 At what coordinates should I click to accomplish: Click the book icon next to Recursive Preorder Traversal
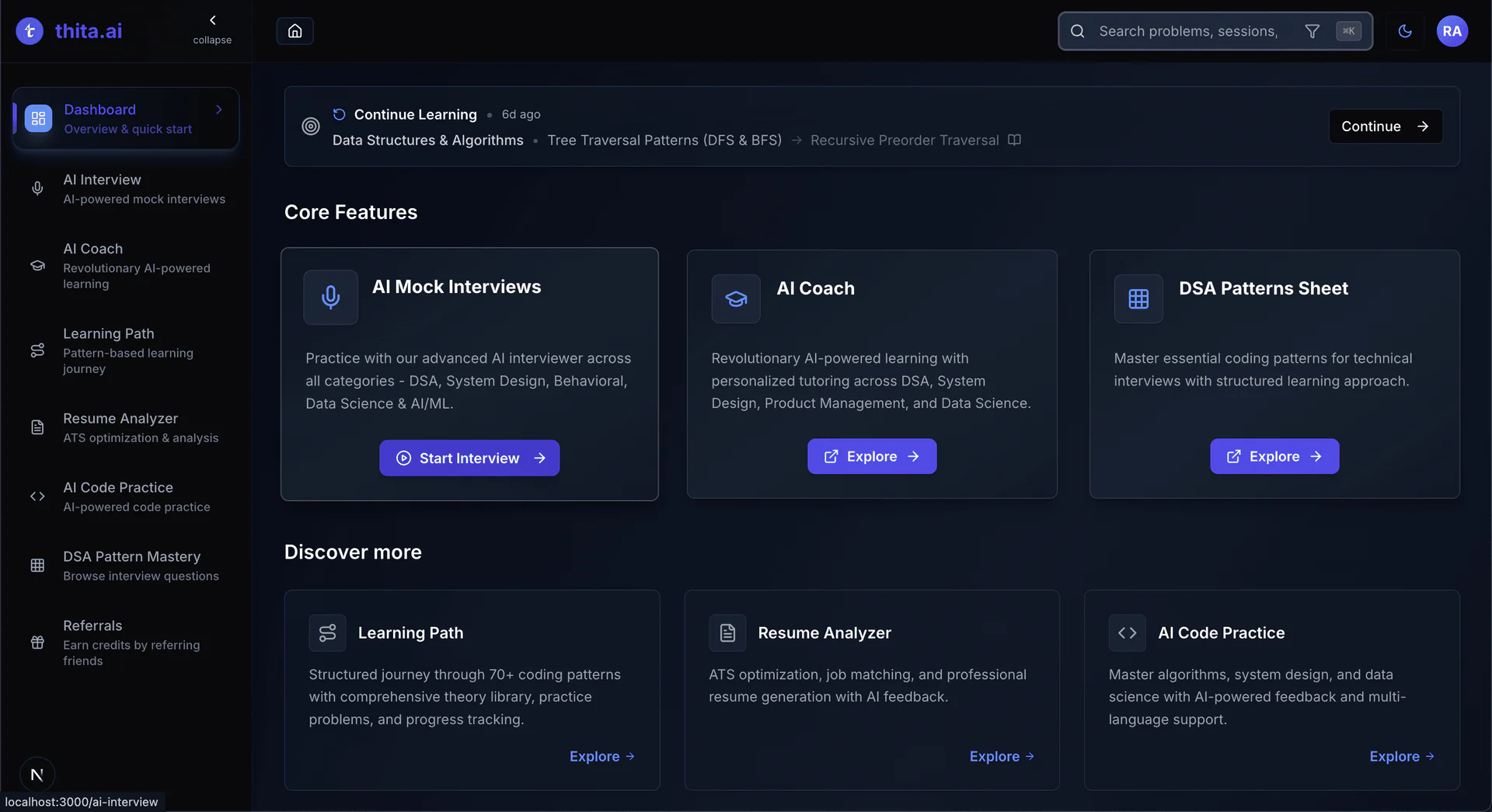click(x=1014, y=140)
